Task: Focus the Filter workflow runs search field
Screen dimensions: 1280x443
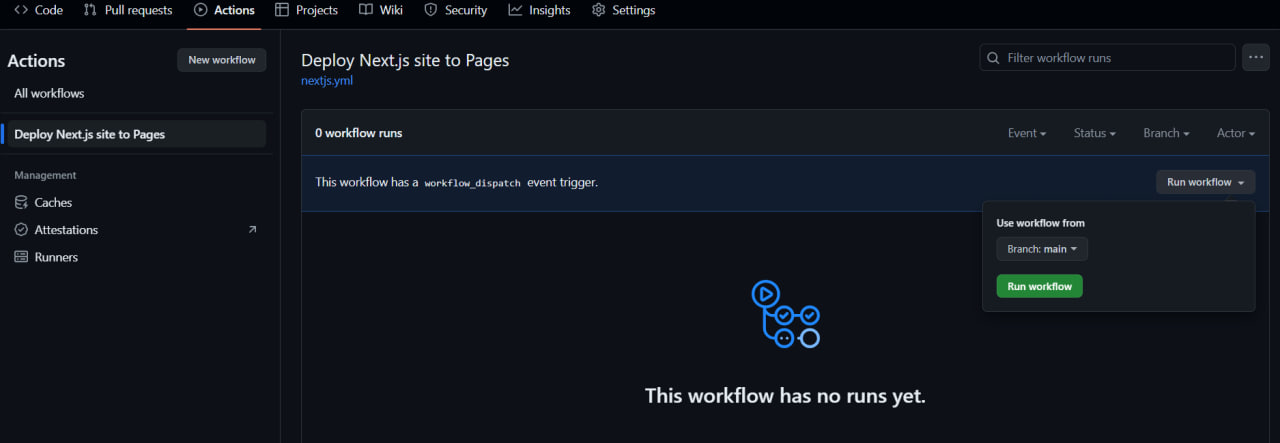Action: coord(1107,58)
